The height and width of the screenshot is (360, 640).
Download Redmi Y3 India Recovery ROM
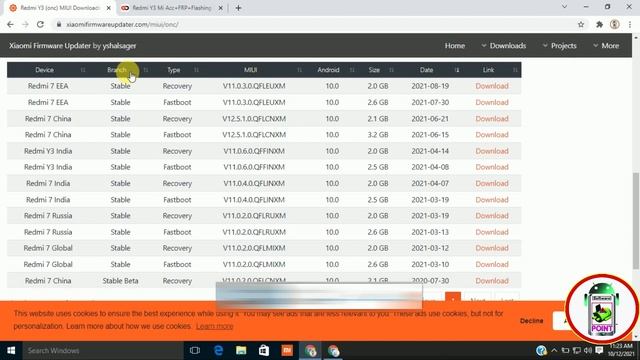pyautogui.click(x=492, y=151)
